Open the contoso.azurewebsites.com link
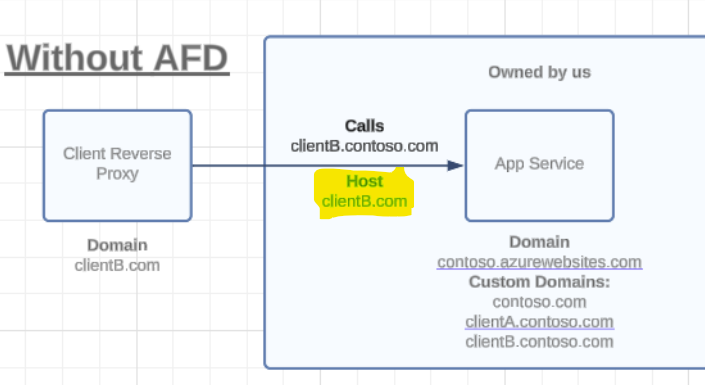The height and width of the screenshot is (385, 705). 540,262
